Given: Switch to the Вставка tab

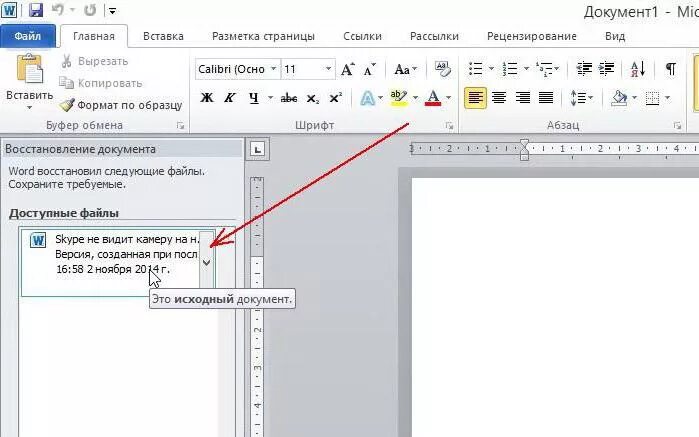Looking at the screenshot, I should coord(163,36).
